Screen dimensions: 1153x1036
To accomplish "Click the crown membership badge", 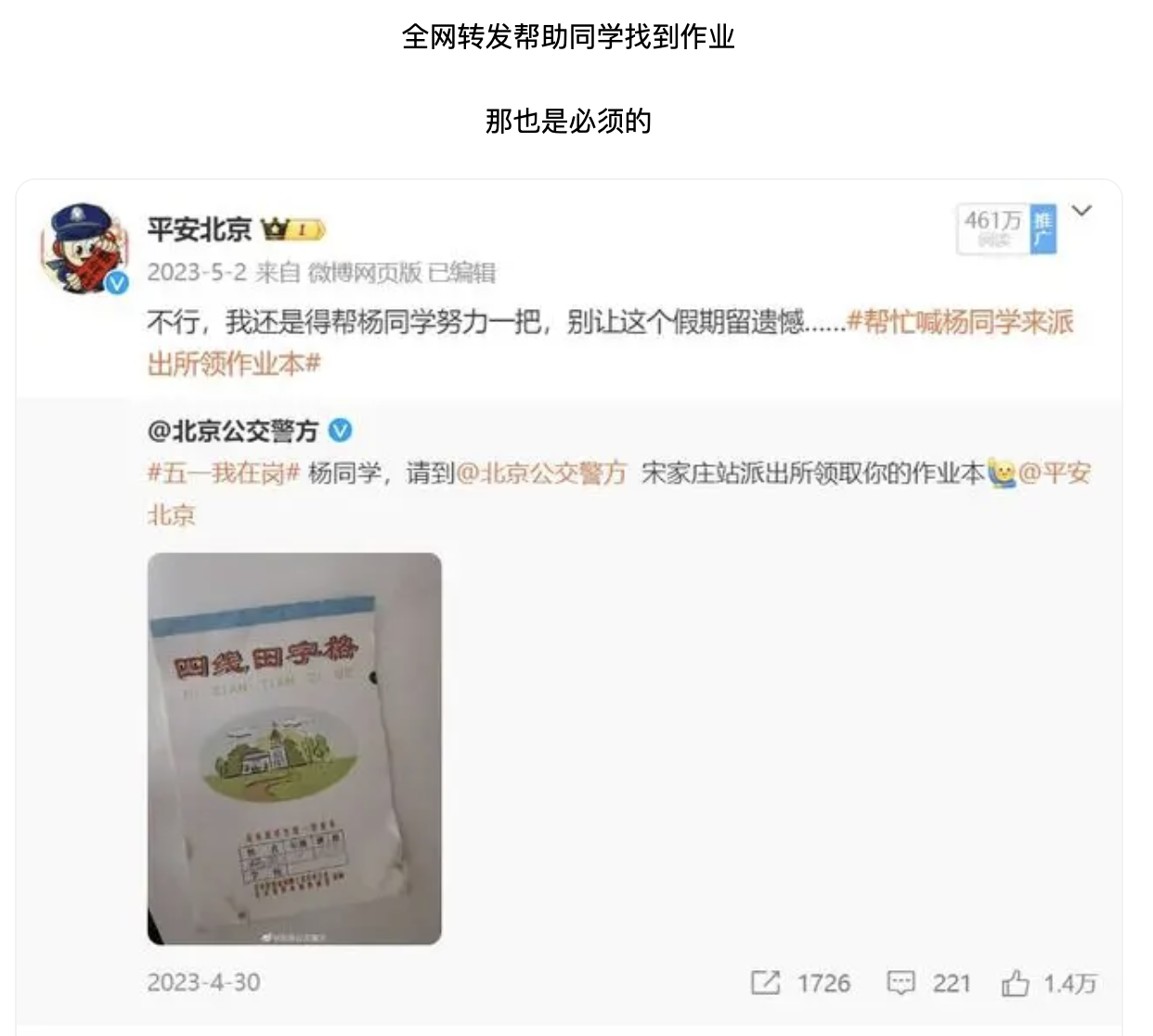I will click(292, 228).
